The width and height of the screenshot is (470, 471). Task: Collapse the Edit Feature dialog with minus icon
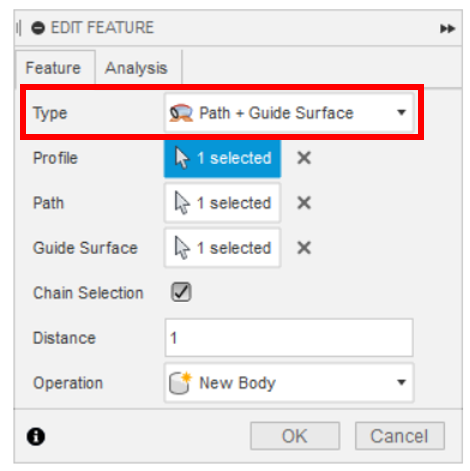[x=38, y=28]
